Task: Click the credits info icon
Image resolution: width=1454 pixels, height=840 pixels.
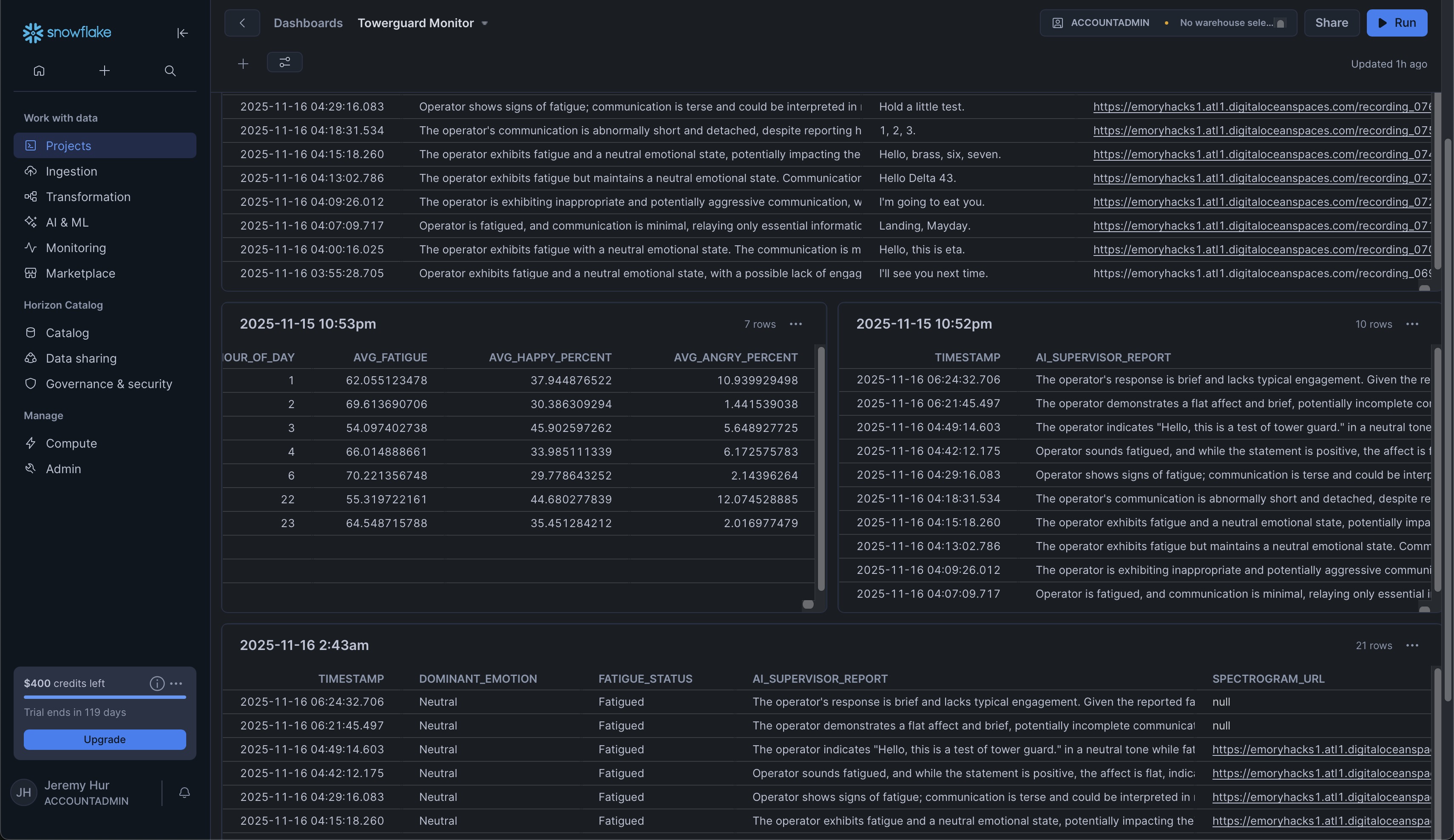Action: point(156,684)
